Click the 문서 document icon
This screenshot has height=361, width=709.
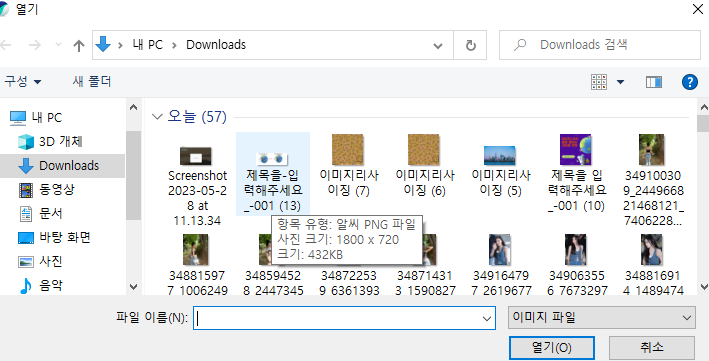click(26, 214)
